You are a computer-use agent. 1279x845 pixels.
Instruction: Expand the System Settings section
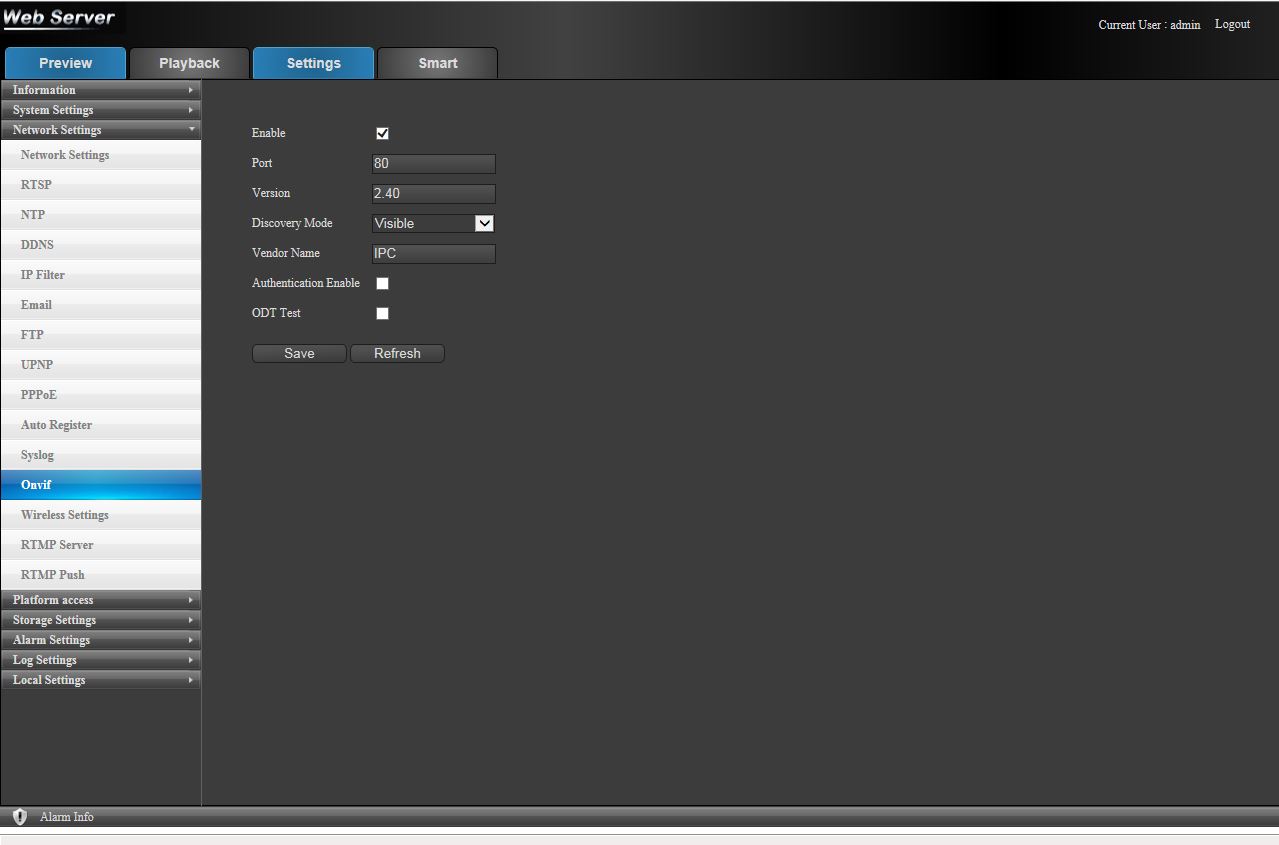100,110
